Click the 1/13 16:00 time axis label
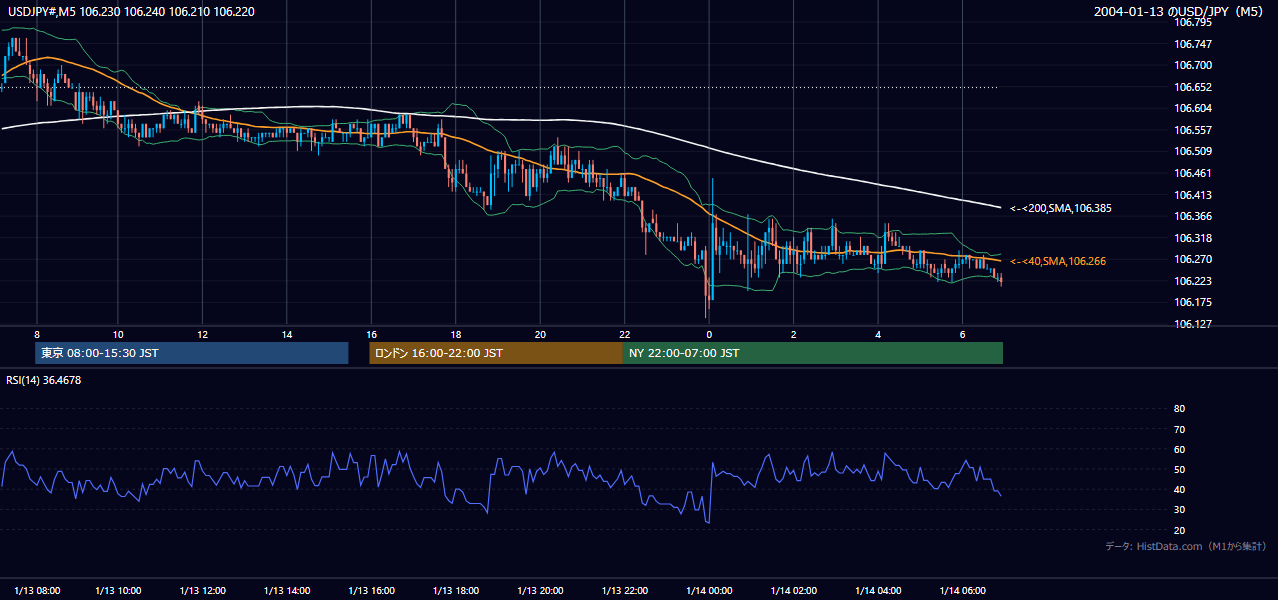Image resolution: width=1278 pixels, height=600 pixels. coord(371,590)
